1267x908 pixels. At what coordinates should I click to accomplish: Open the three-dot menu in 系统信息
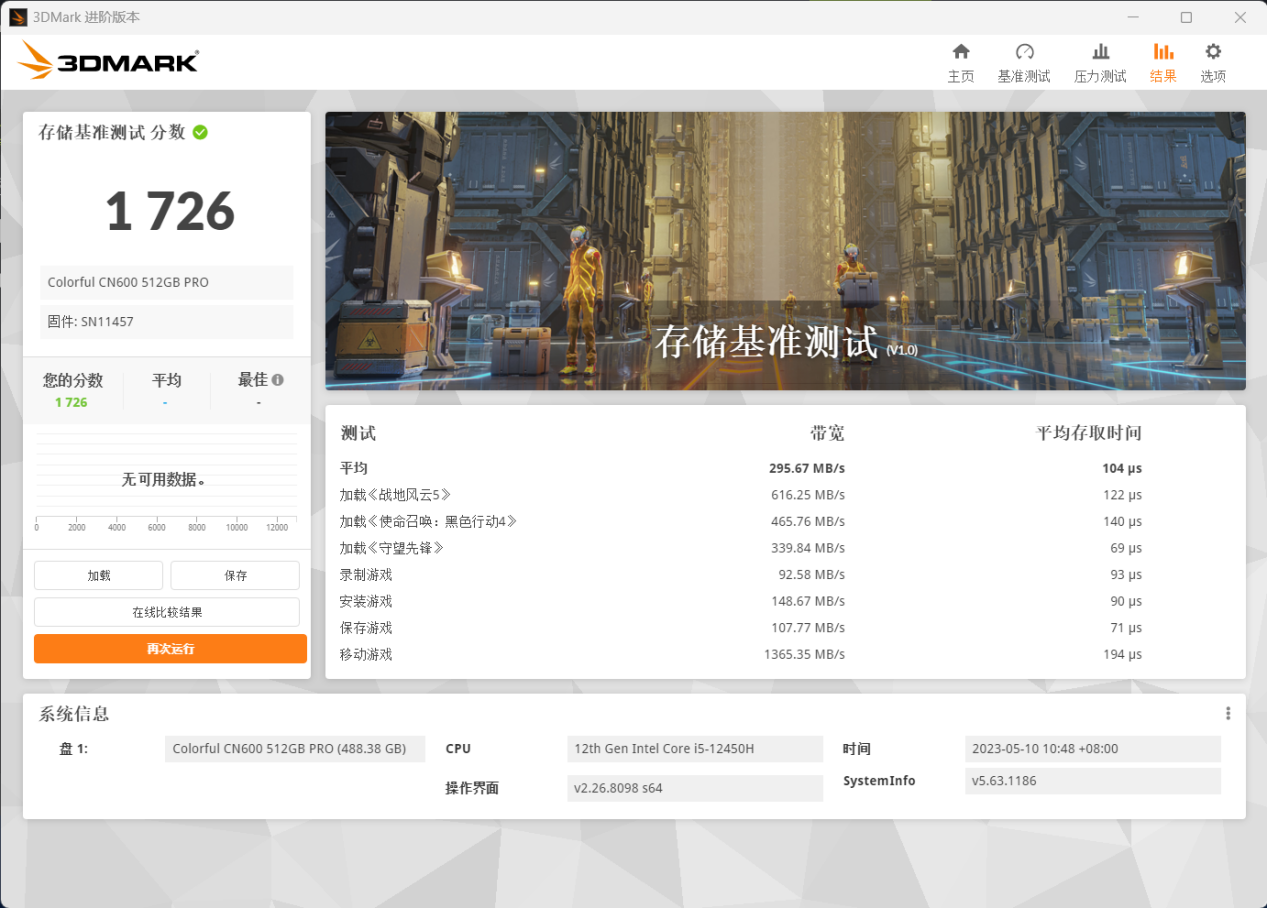pos(1228,713)
